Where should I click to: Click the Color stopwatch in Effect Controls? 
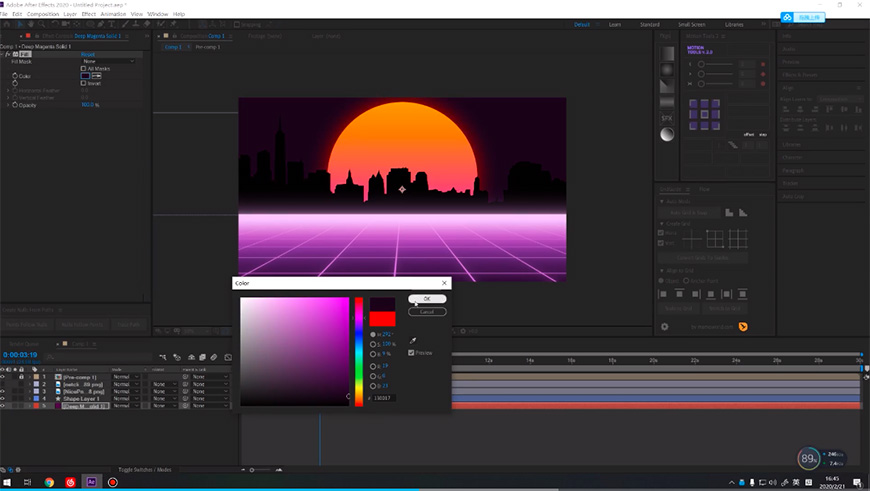pyautogui.click(x=15, y=76)
